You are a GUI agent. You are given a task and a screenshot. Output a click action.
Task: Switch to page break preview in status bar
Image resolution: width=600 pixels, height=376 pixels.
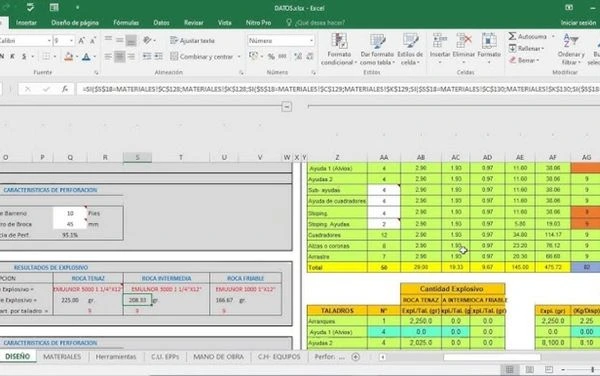(549, 369)
